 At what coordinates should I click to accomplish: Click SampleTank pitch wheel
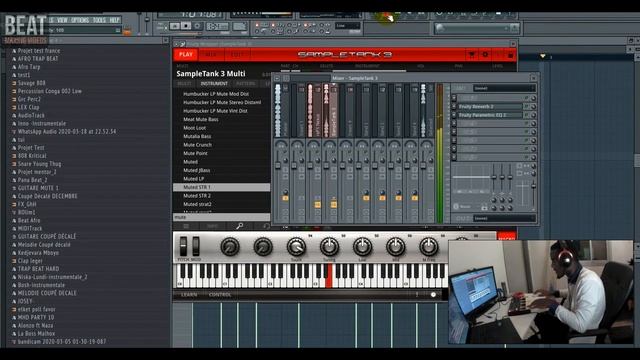183,246
